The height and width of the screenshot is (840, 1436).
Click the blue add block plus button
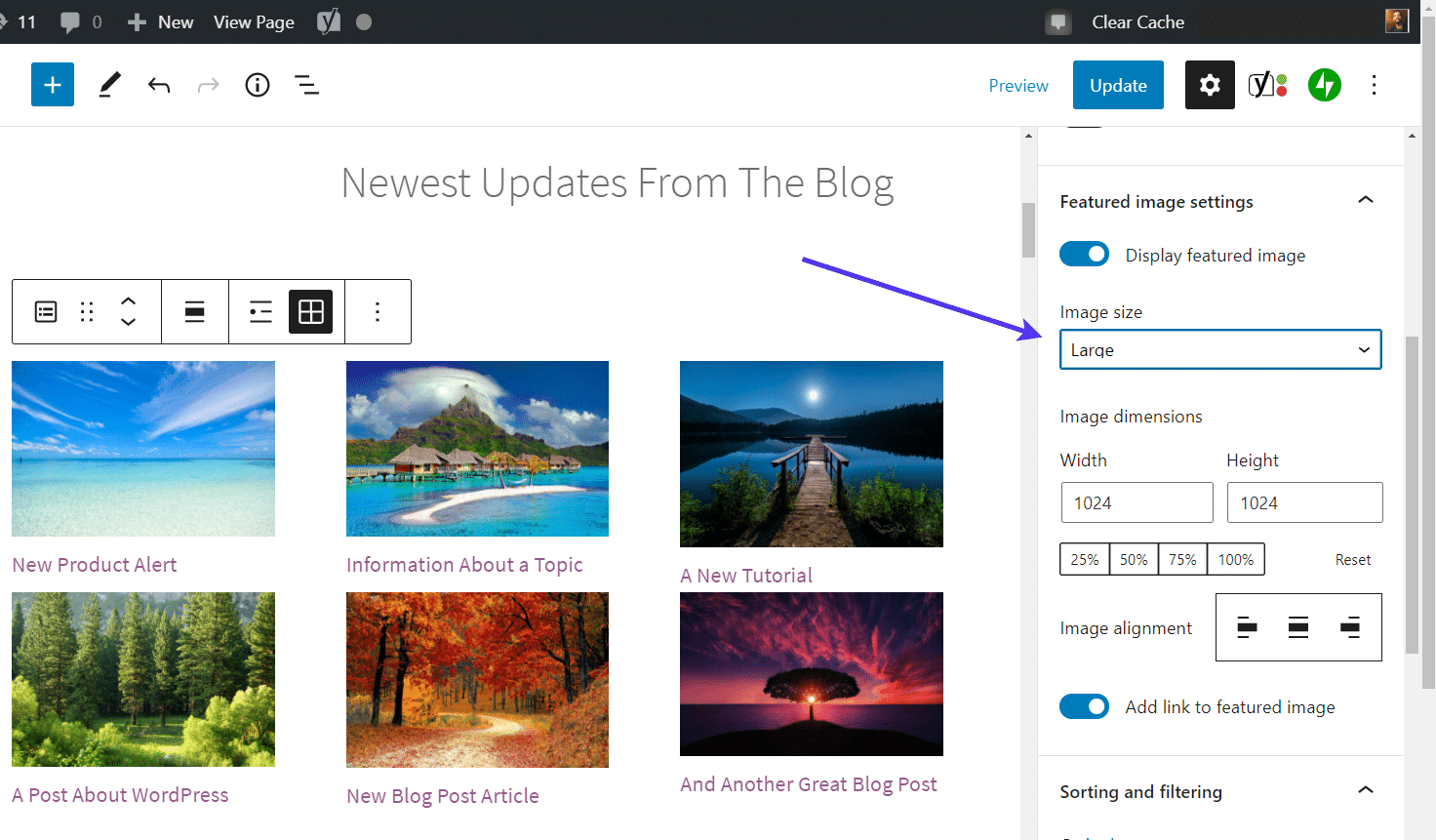coord(53,85)
